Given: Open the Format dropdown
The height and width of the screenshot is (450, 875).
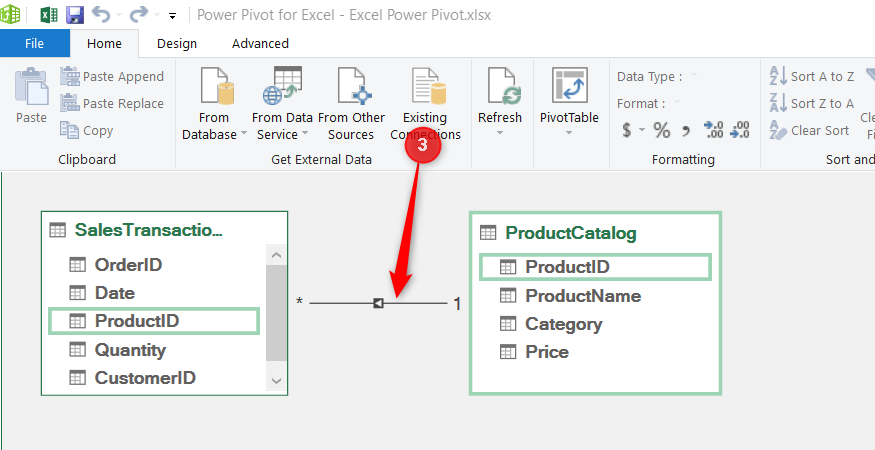Looking at the screenshot, I should 677,102.
